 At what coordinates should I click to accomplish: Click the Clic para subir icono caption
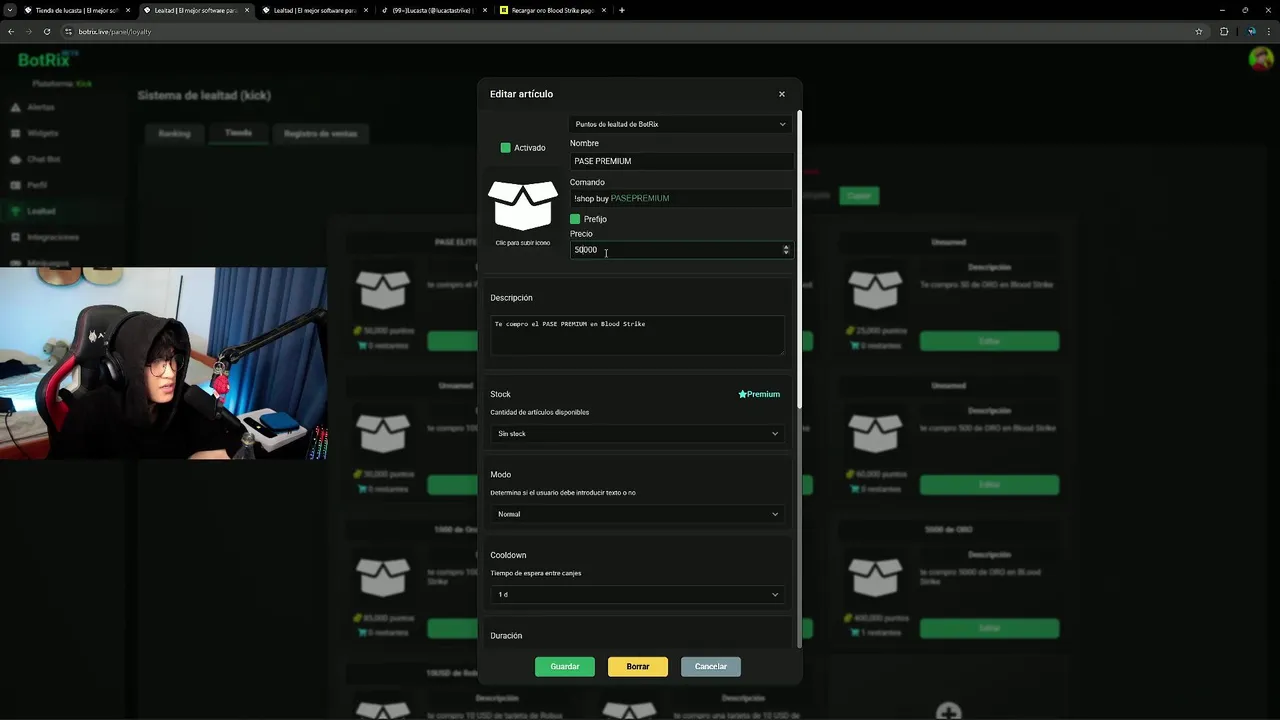(523, 243)
